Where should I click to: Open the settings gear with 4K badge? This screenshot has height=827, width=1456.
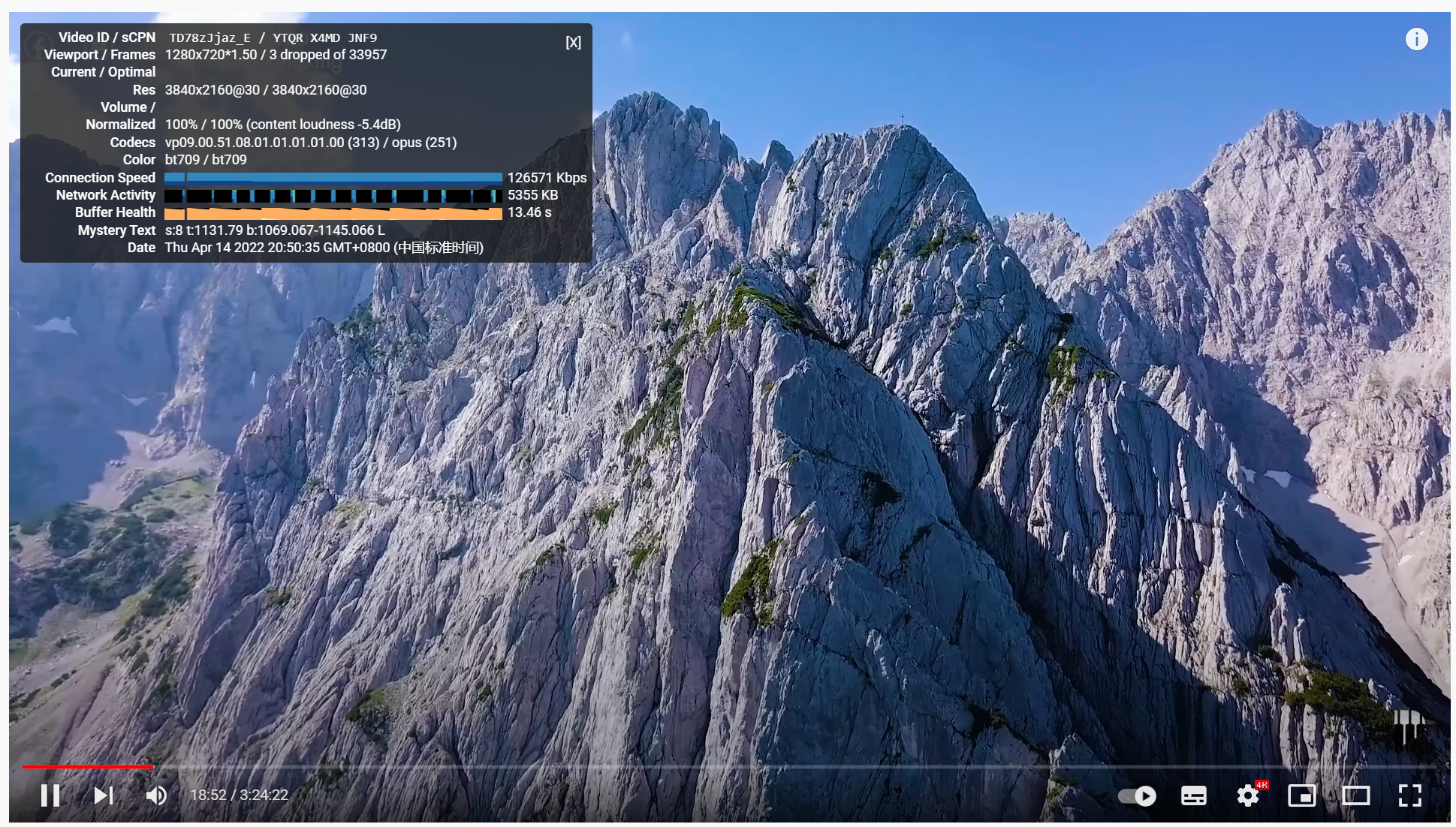1248,795
